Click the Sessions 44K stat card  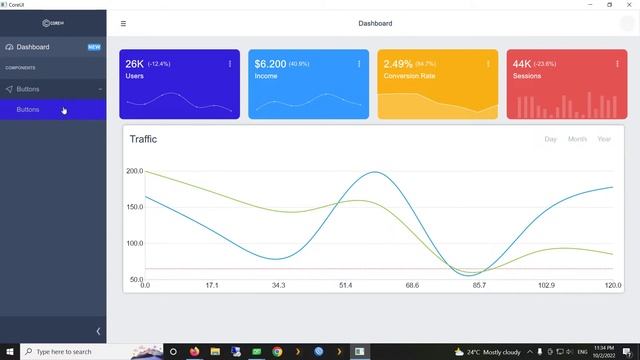click(567, 84)
